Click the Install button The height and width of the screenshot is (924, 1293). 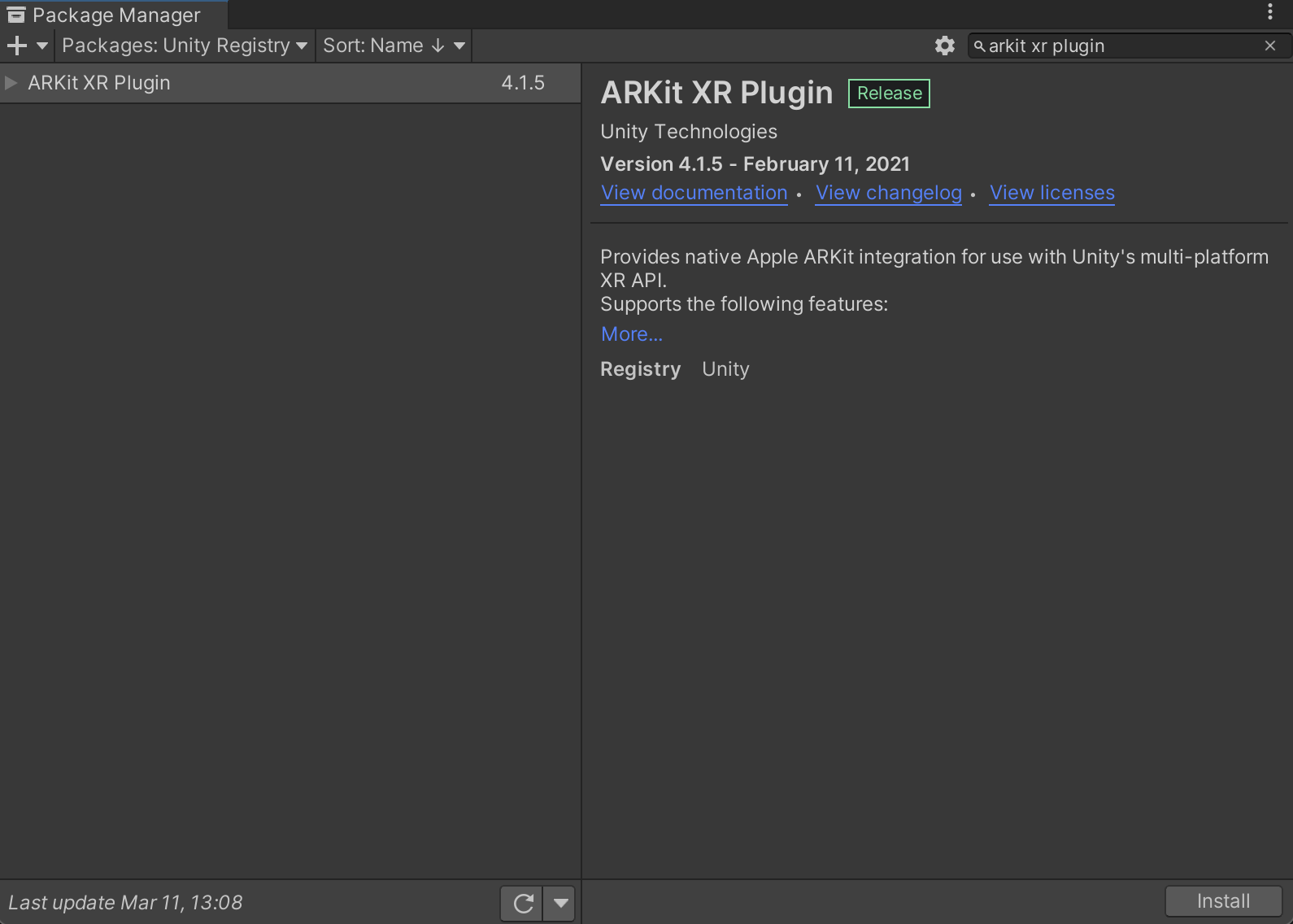[1223, 901]
